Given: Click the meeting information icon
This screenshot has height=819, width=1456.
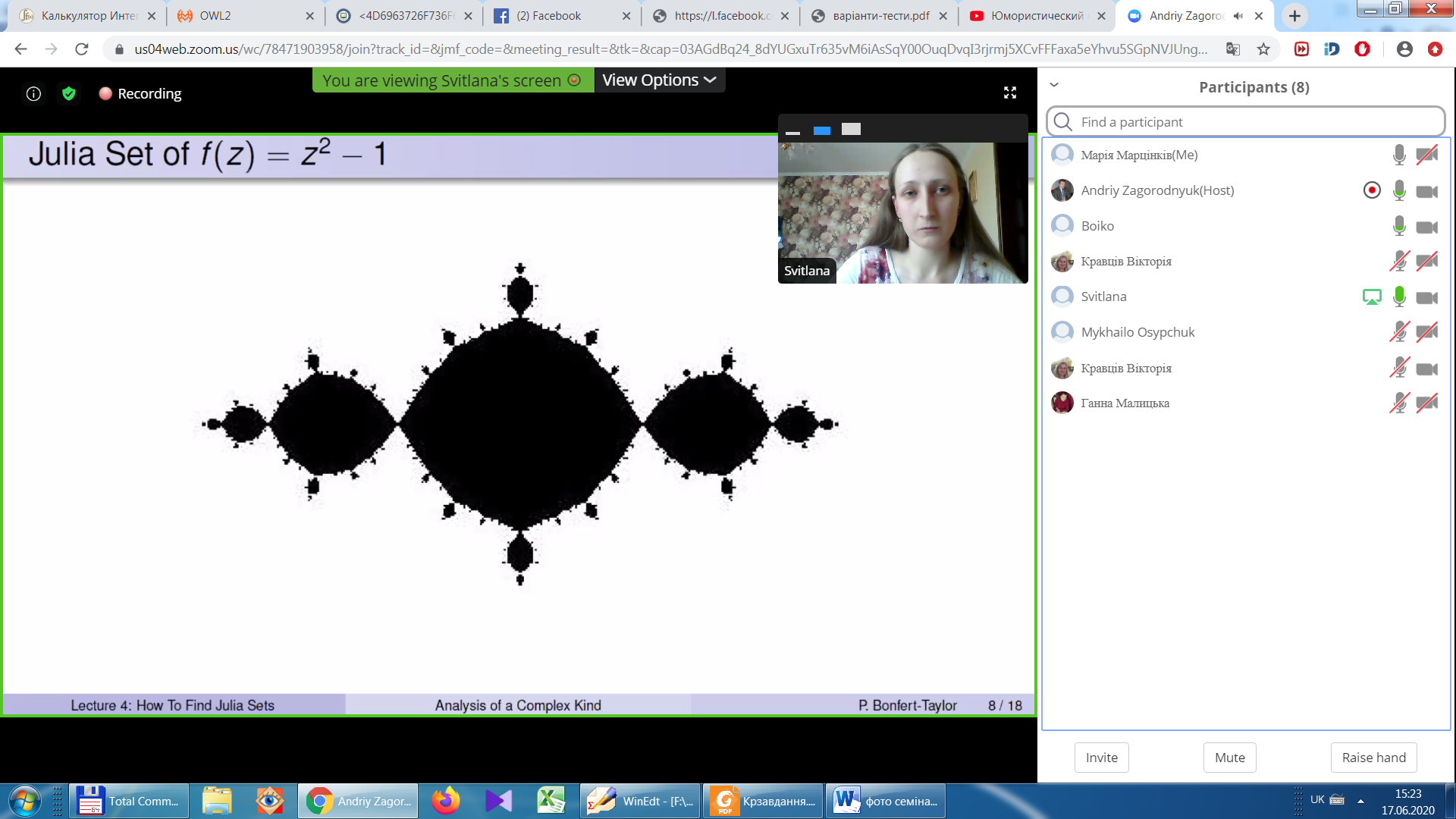Looking at the screenshot, I should pyautogui.click(x=33, y=93).
